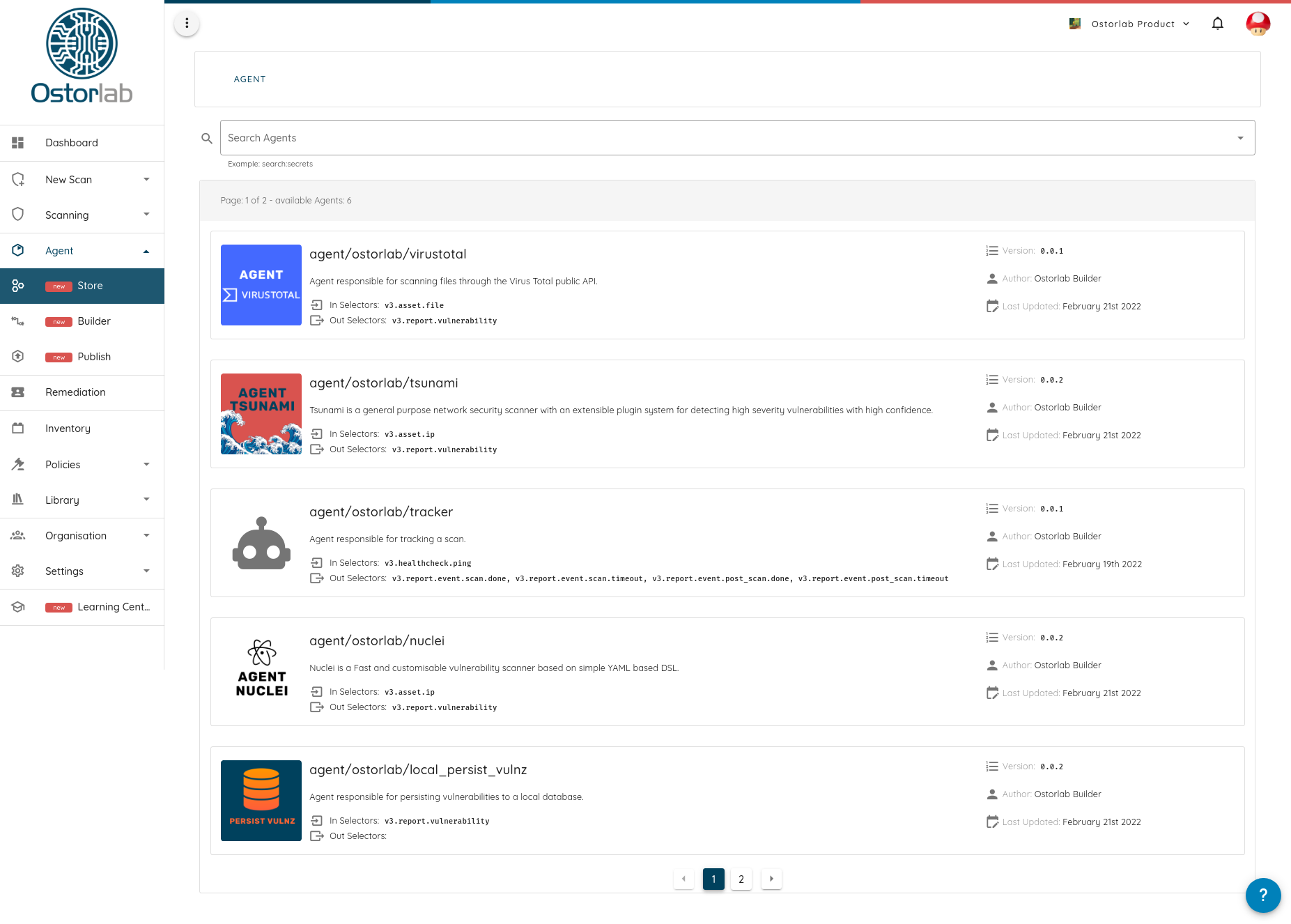This screenshot has height=924, width=1291.
Task: Open the Virustotal agent thumbnail
Action: point(261,285)
